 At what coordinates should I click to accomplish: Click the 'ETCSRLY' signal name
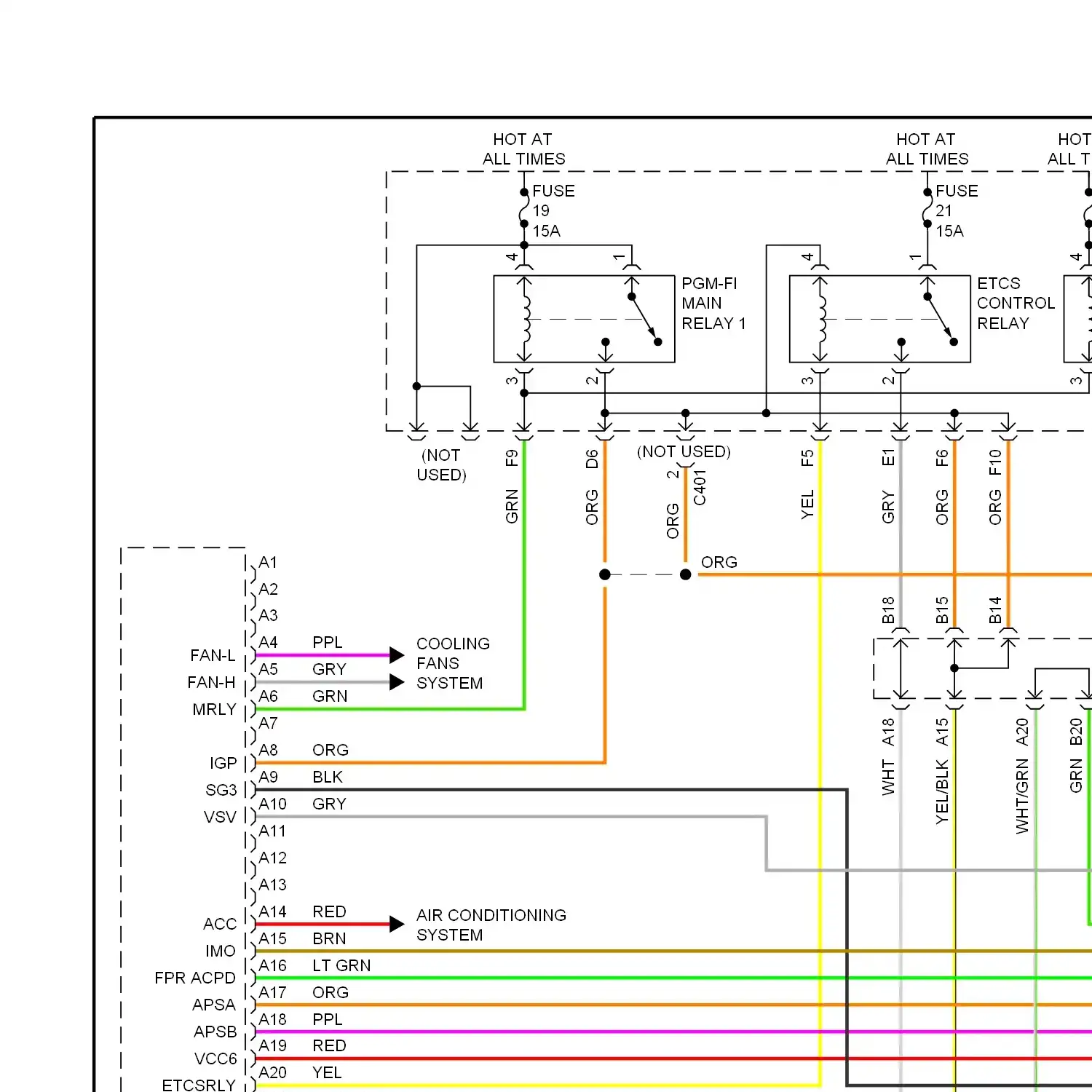(x=199, y=1085)
